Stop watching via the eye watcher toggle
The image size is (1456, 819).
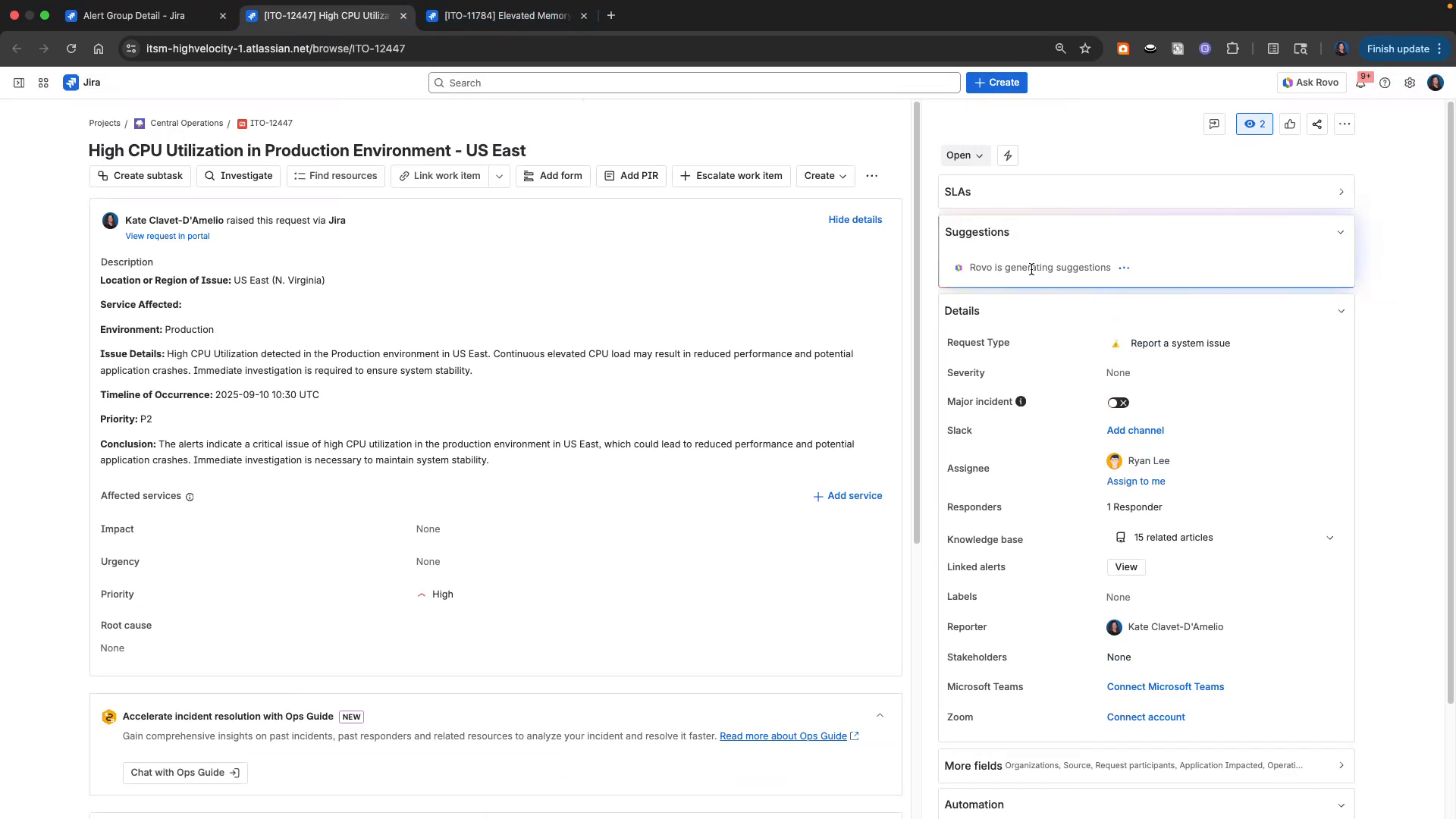coord(1254,124)
